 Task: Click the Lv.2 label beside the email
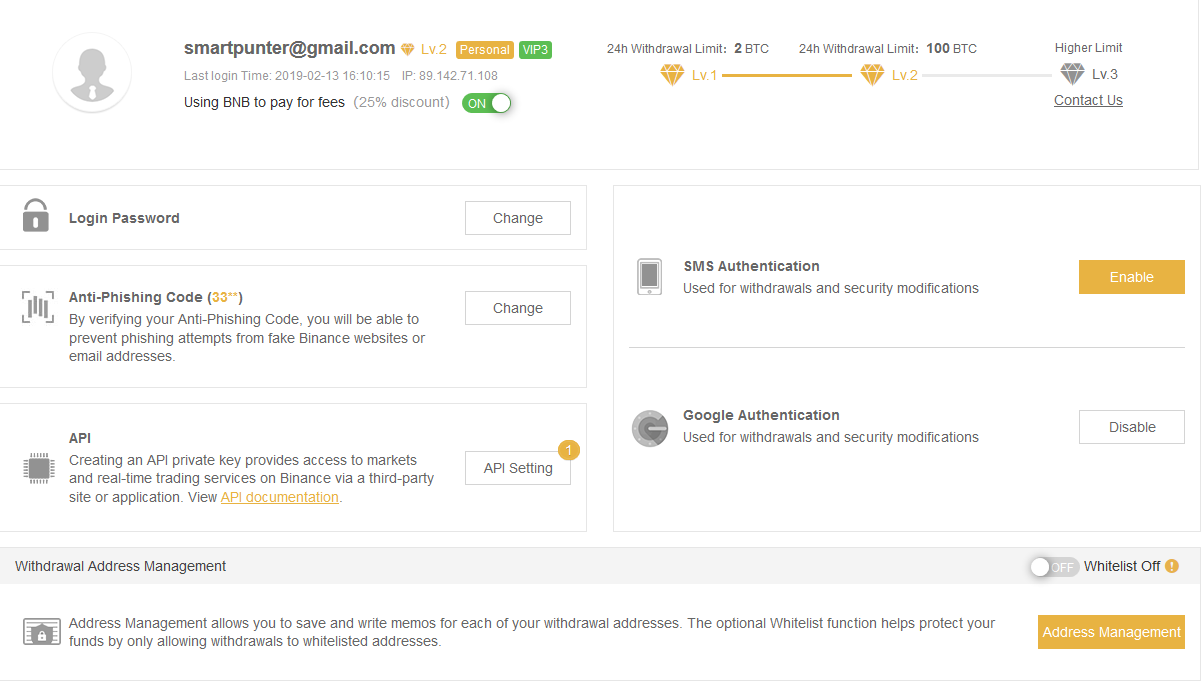point(434,49)
